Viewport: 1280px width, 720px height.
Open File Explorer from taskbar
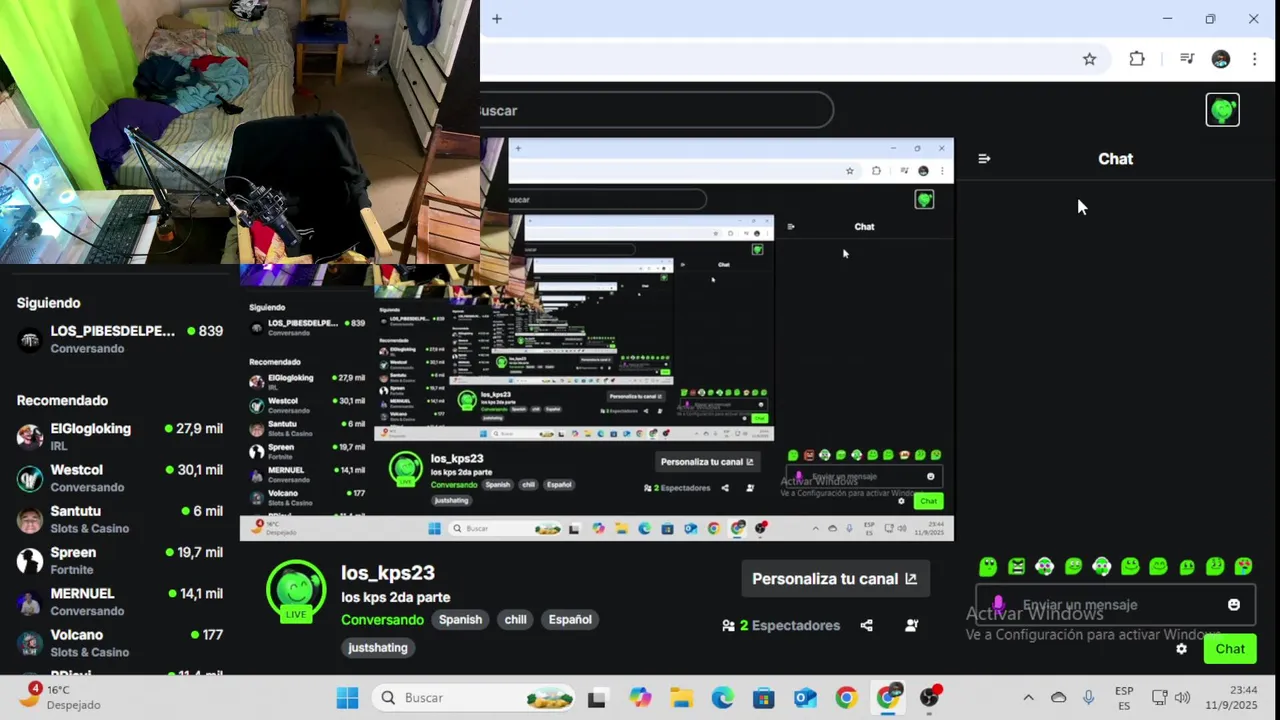point(681,698)
